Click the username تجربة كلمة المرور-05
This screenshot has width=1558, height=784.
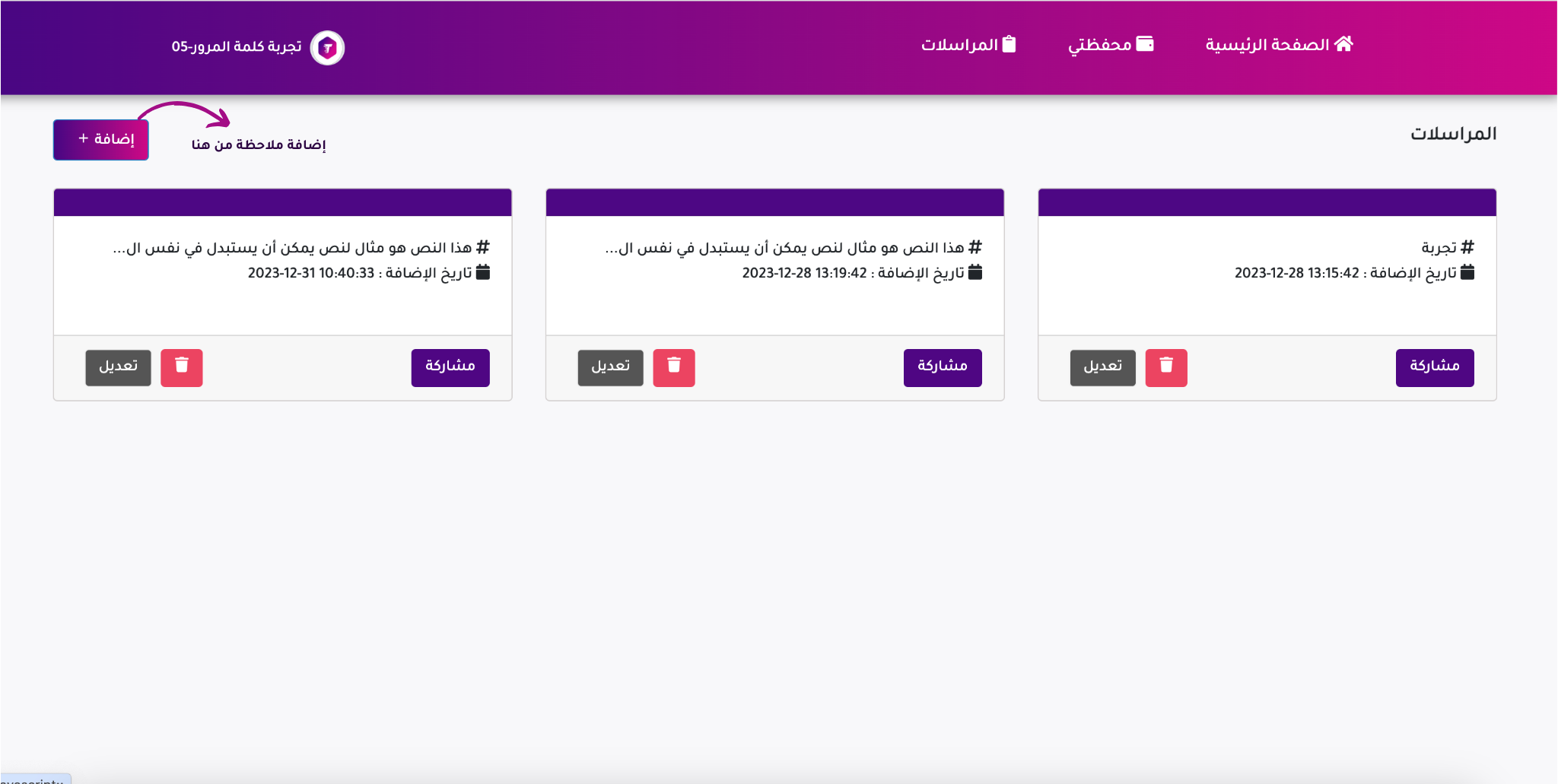[237, 47]
